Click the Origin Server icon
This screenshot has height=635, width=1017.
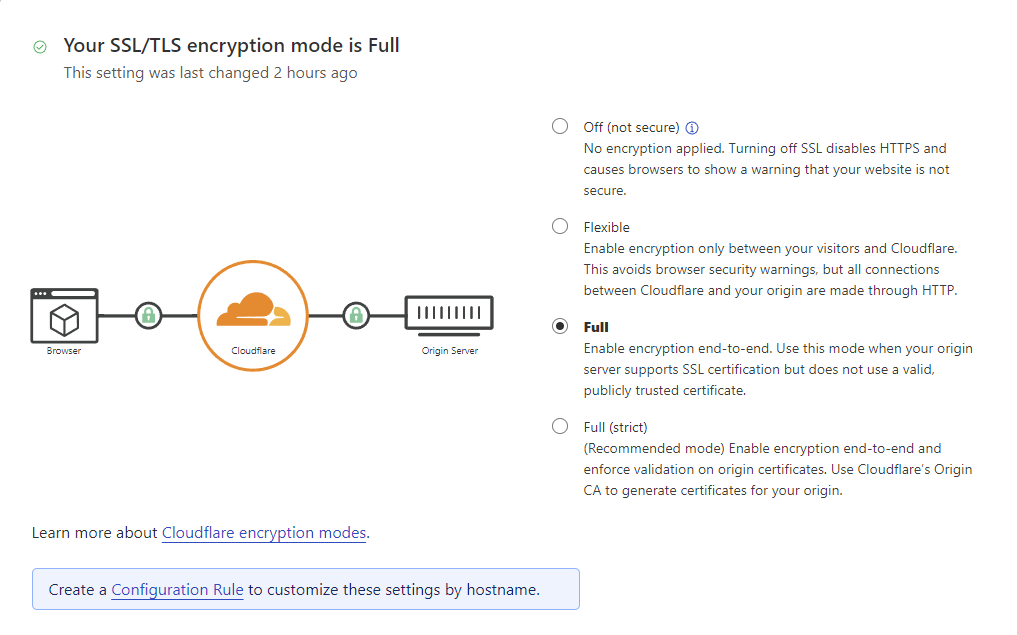click(x=449, y=317)
